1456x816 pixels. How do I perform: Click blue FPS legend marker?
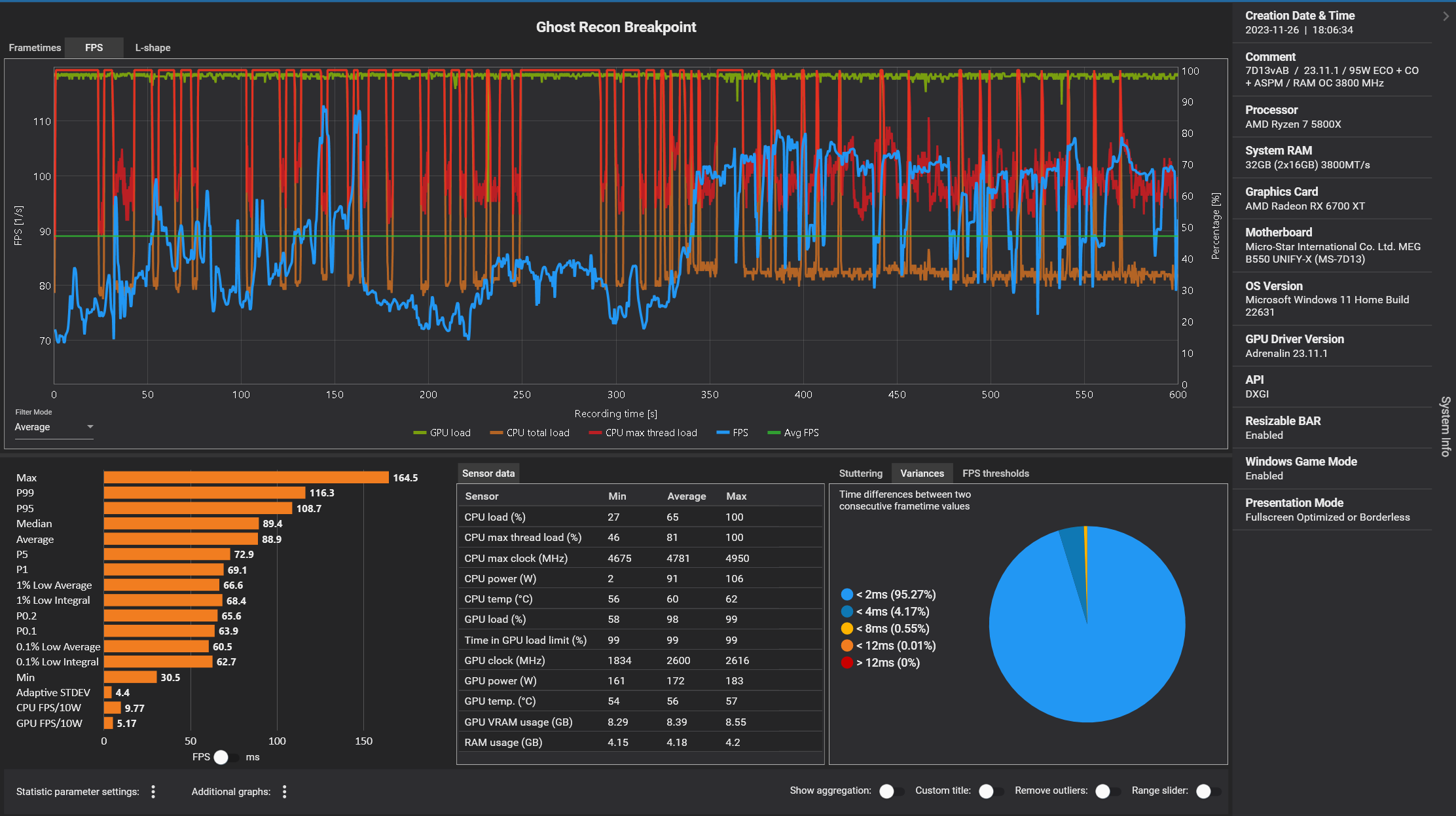click(723, 433)
